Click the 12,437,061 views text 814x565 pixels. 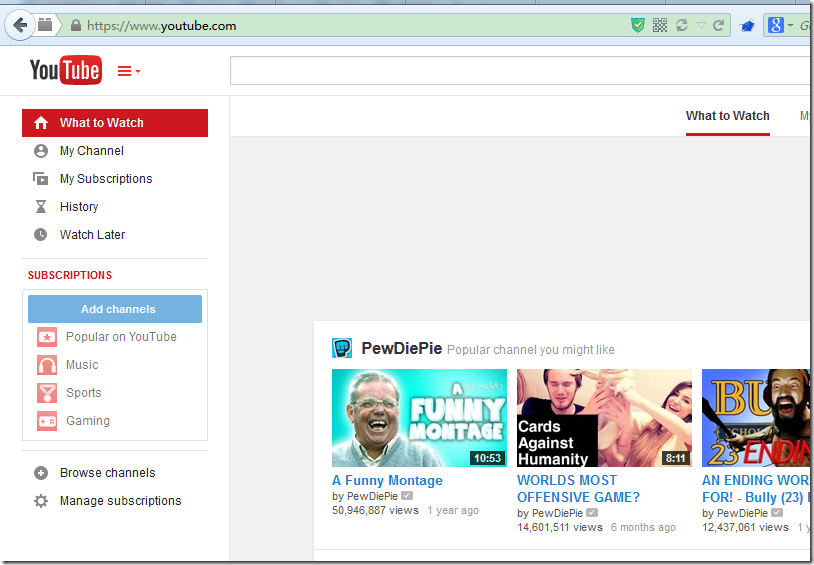745,528
